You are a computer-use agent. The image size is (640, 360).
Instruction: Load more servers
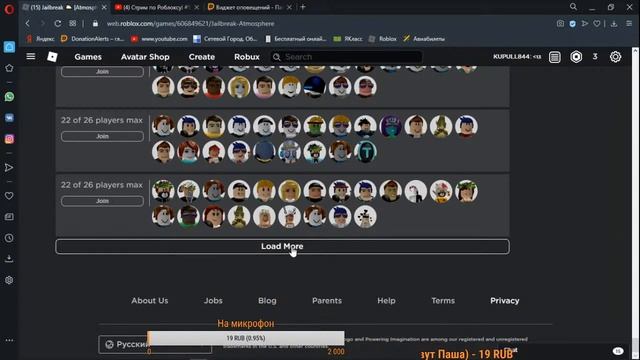[282, 247]
